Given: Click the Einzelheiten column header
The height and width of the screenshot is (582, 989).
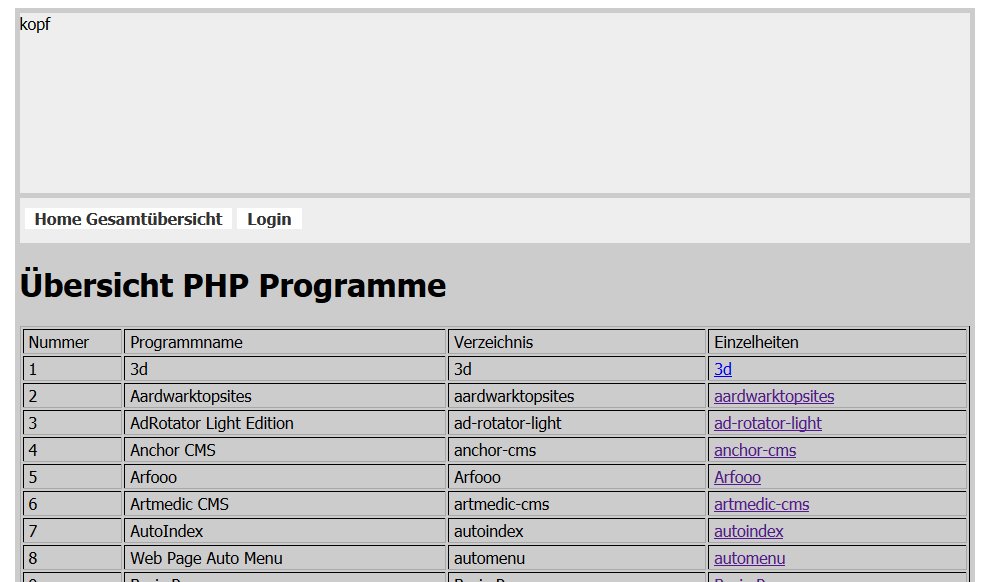Looking at the screenshot, I should tap(756, 342).
